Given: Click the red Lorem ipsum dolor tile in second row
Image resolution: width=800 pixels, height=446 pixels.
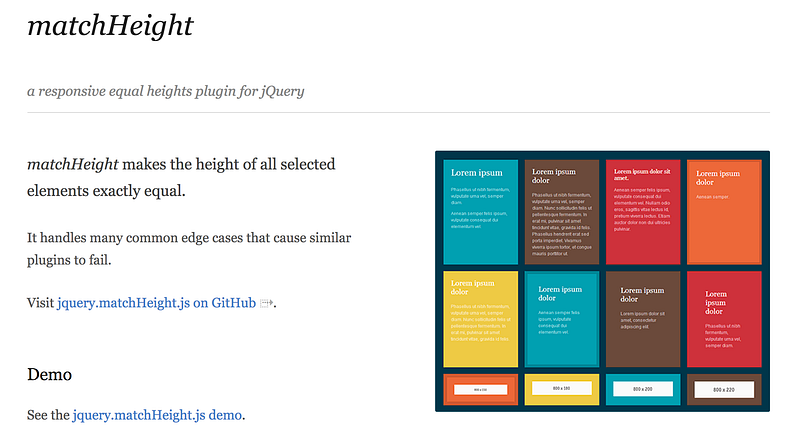Looking at the screenshot, I should pos(724,319).
